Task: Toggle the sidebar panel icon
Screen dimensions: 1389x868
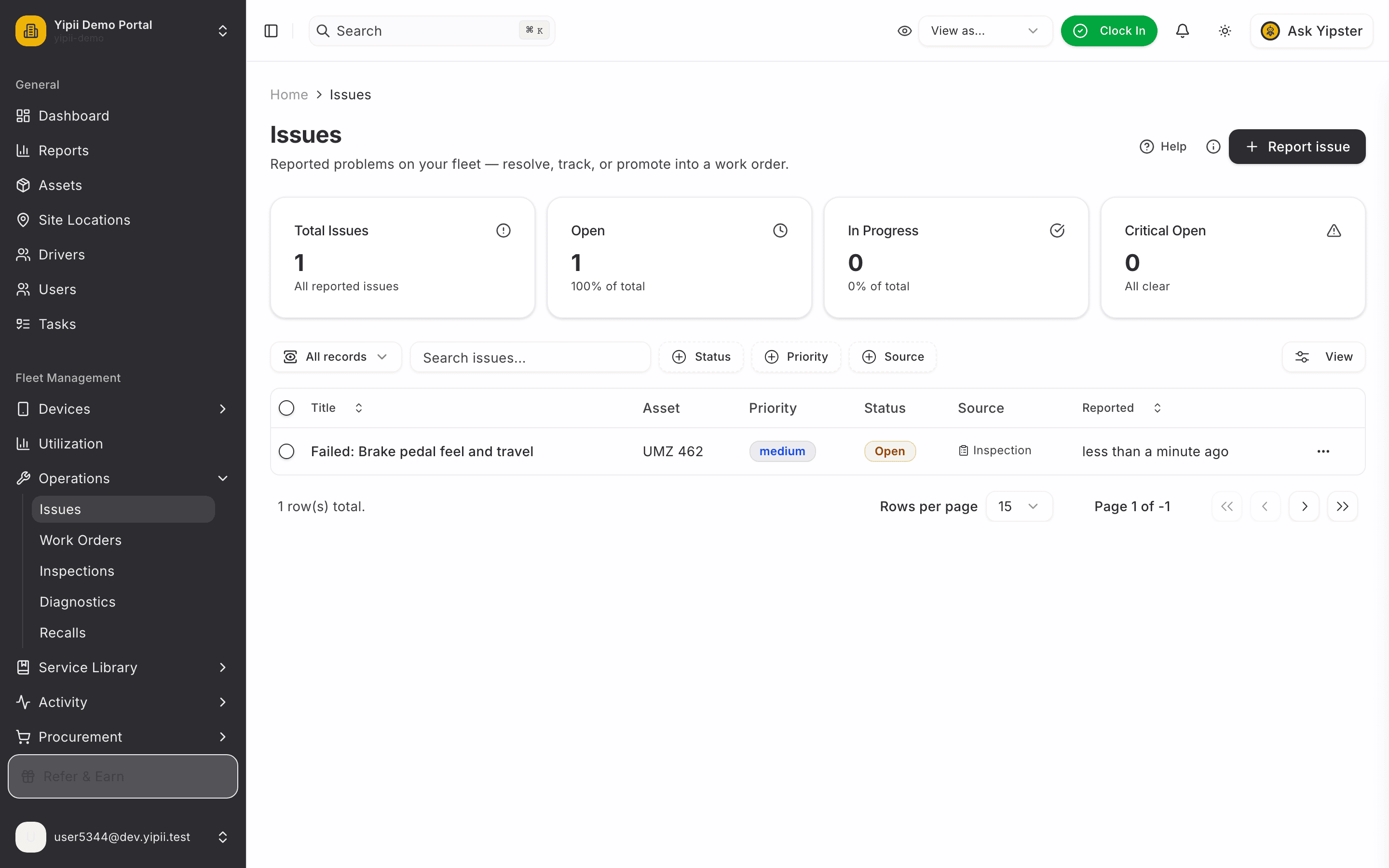Action: pos(271,31)
